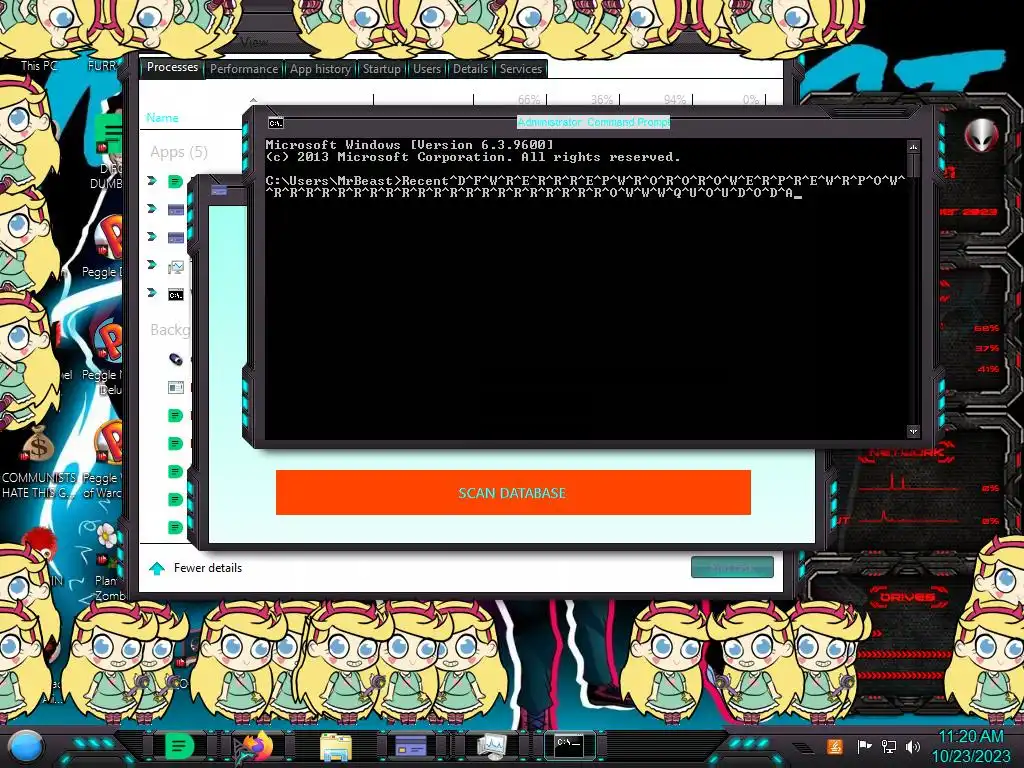The height and width of the screenshot is (768, 1024).
Task: Switch to Task Manager via taskbar icon
Action: tap(491, 746)
